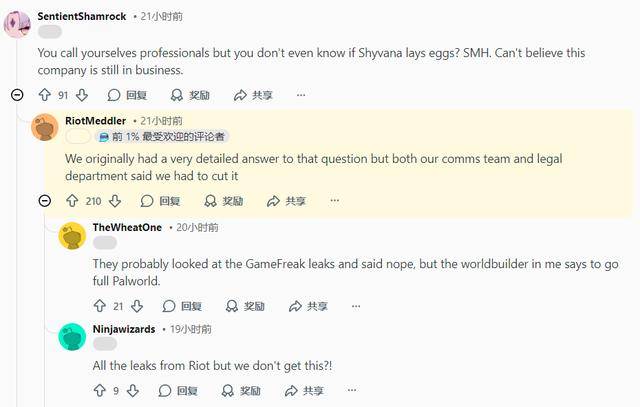Downvote RiotMeddler's reply

pyautogui.click(x=115, y=201)
